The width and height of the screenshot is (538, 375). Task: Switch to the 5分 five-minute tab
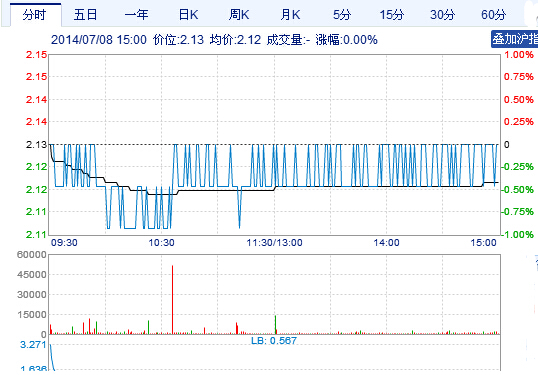click(342, 15)
